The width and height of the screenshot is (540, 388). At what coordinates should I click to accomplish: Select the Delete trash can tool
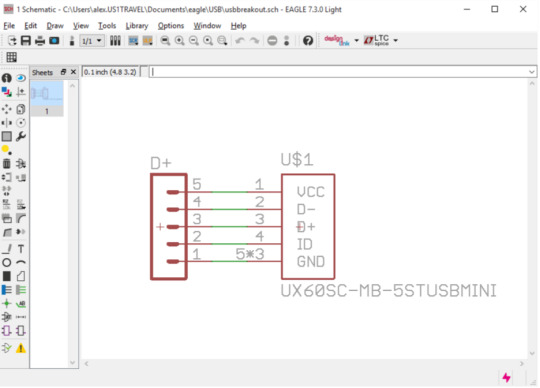7,164
